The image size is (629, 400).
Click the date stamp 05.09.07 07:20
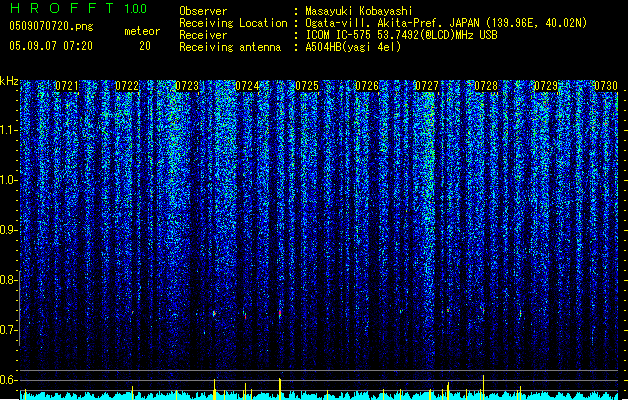pyautogui.click(x=51, y=46)
